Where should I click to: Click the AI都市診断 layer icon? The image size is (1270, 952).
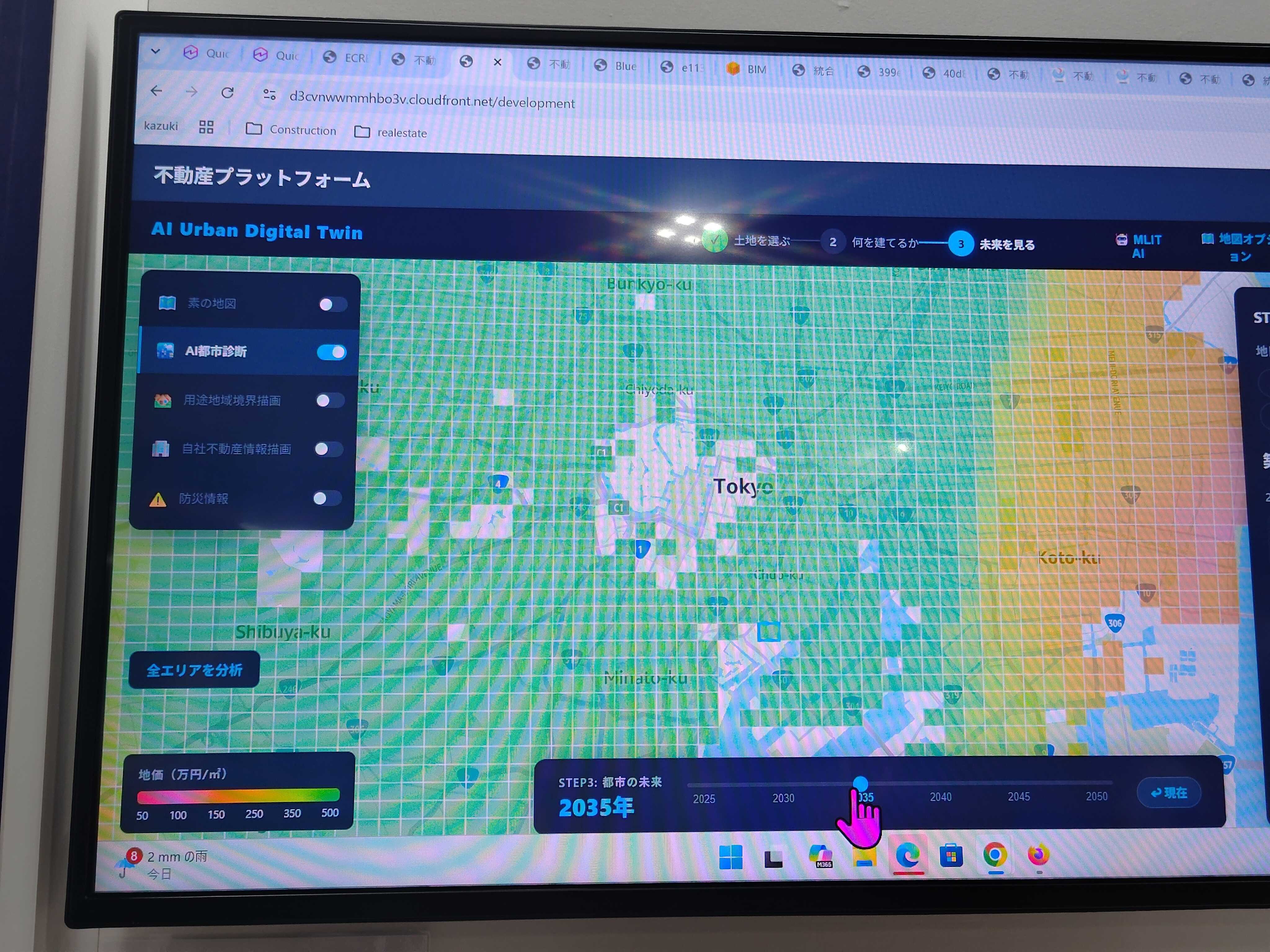click(x=165, y=350)
